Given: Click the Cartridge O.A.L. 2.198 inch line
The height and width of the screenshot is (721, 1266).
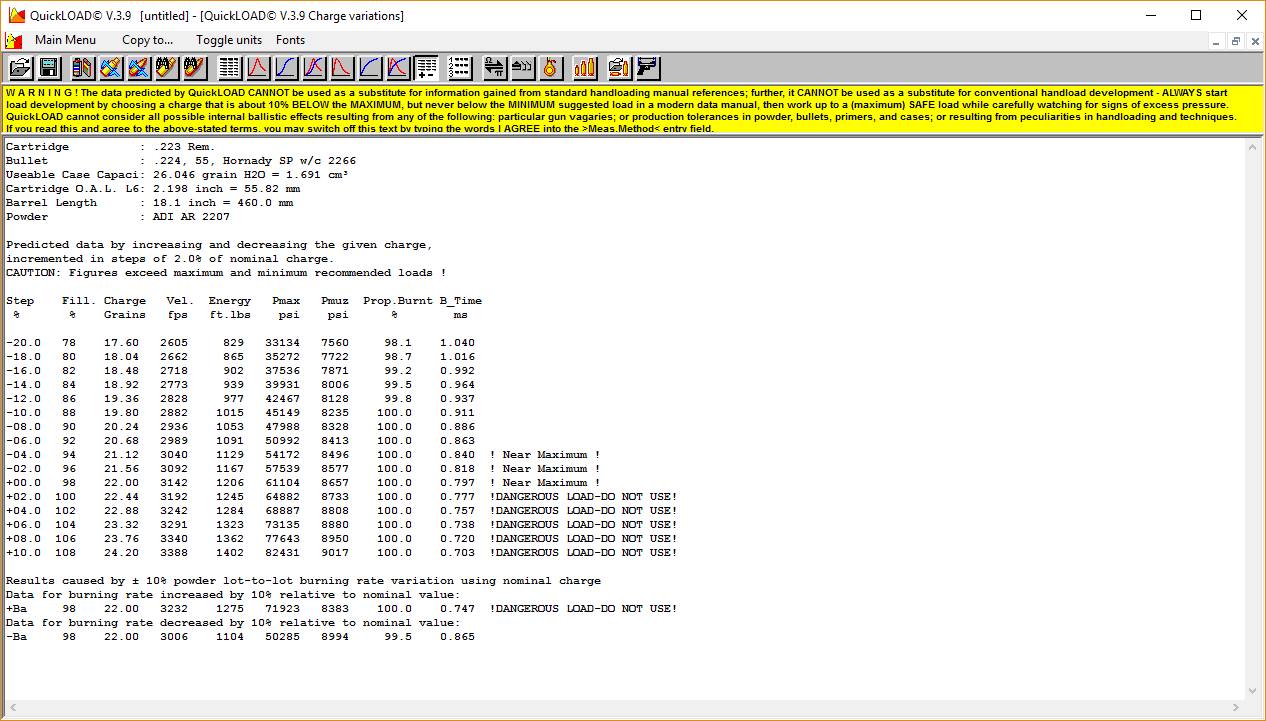Looking at the screenshot, I should (153, 189).
